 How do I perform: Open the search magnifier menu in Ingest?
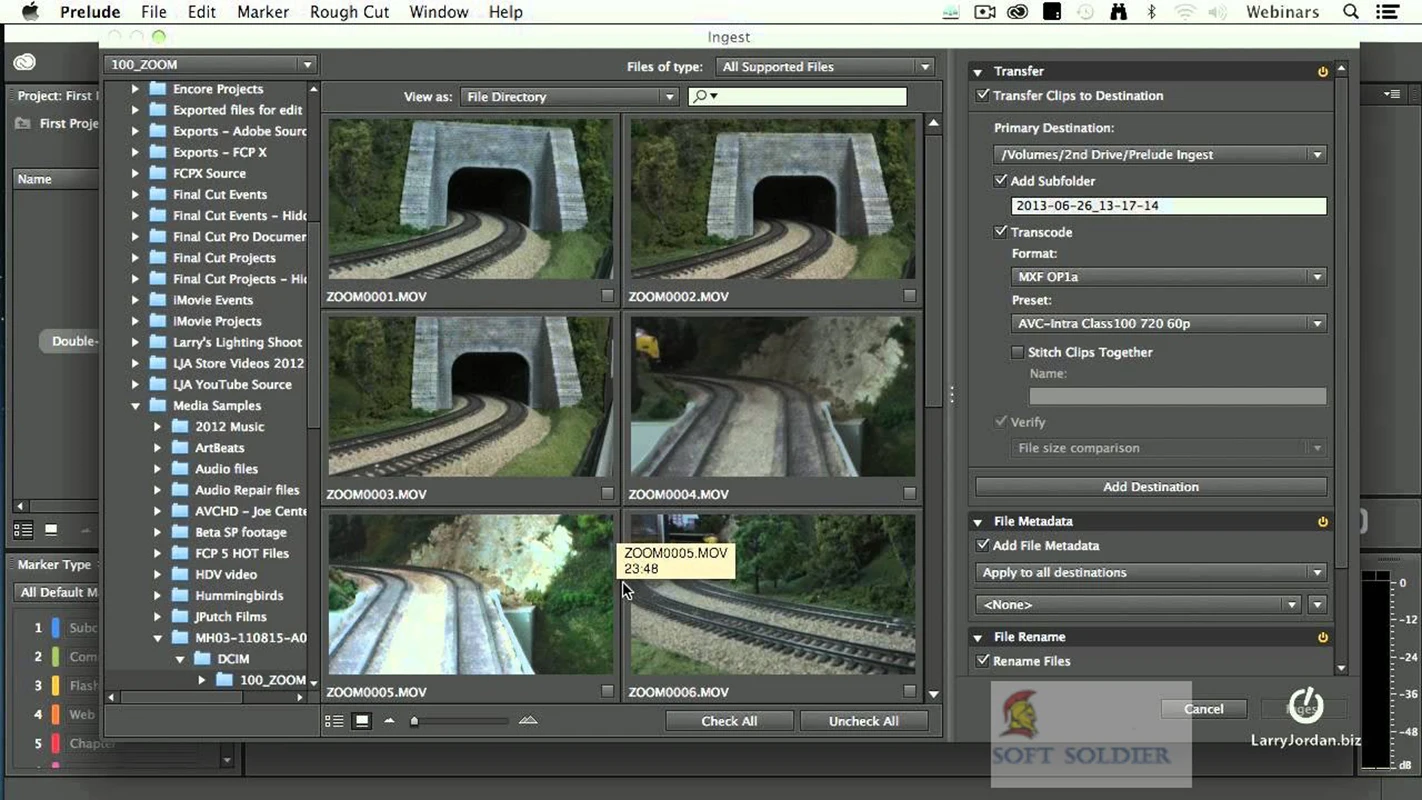(705, 96)
